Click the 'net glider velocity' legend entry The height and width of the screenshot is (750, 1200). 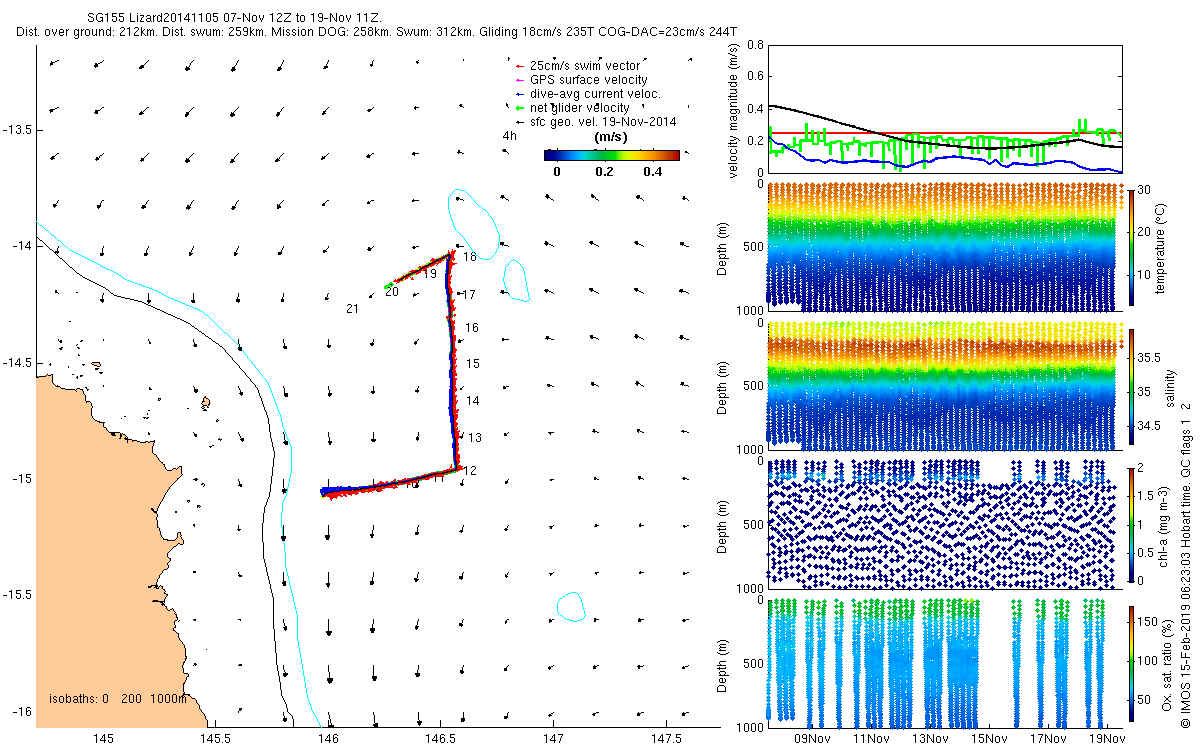pos(579,108)
